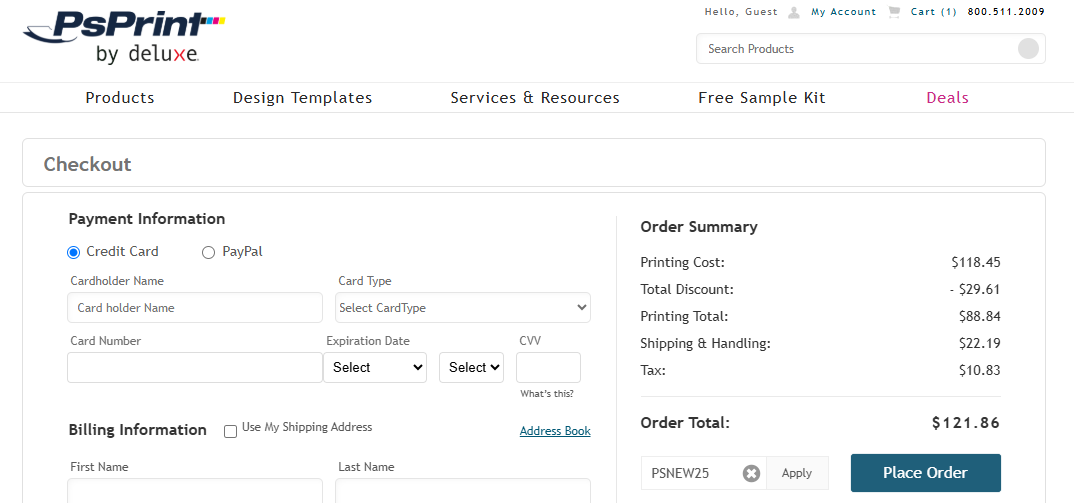Viewport: 1074px width, 503px height.
Task: Click the My Account link
Action: [843, 12]
